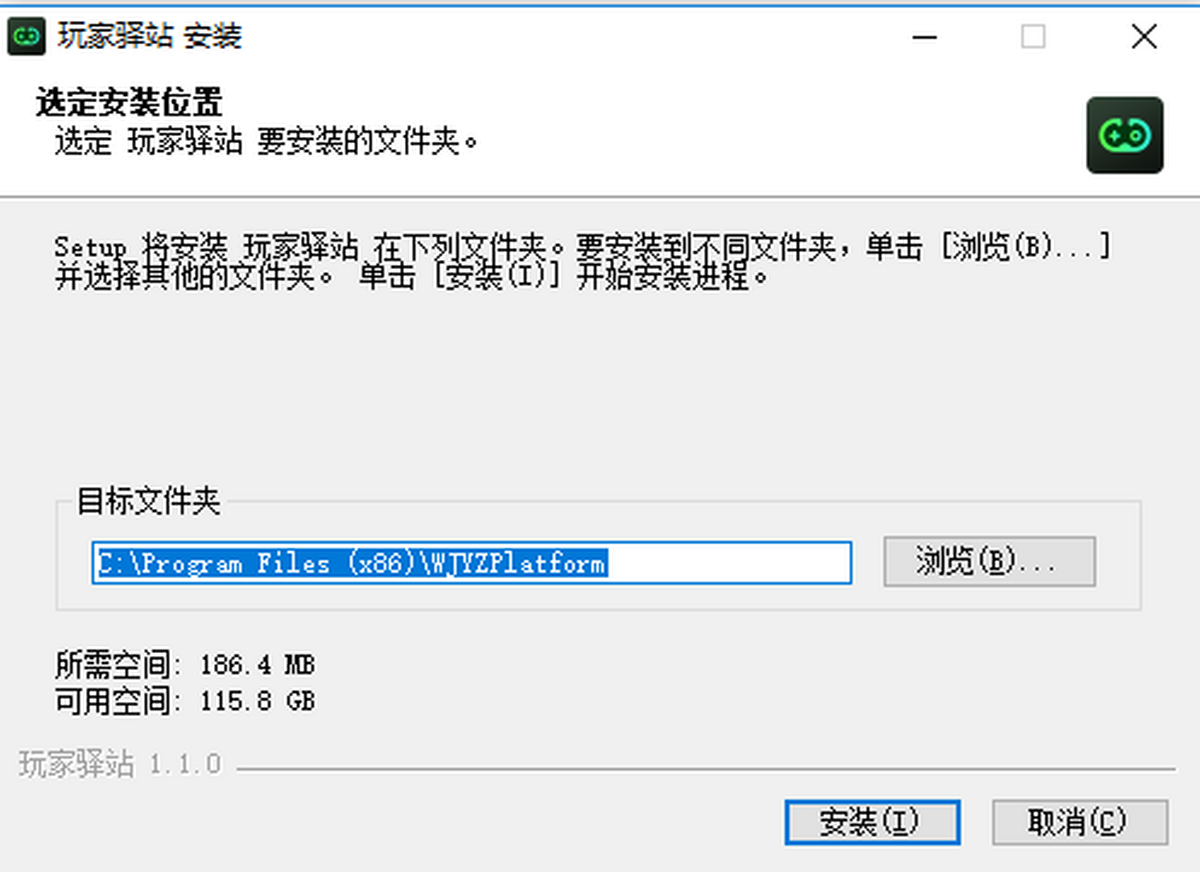
Task: Click the 可用空间: 115.8 GB label
Action: pyautogui.click(x=185, y=701)
